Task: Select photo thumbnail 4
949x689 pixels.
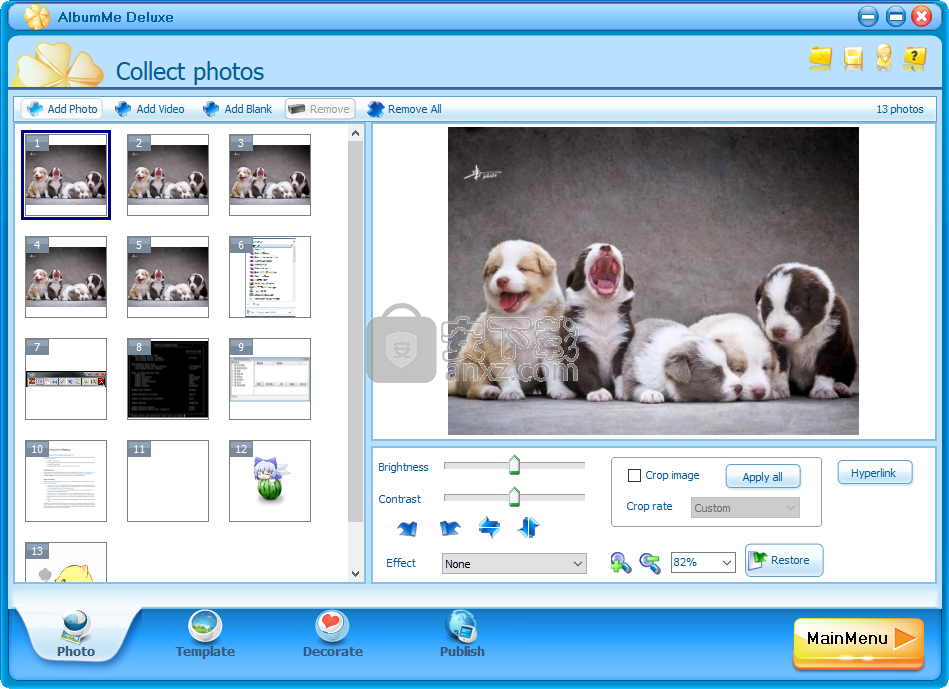Action: (x=66, y=277)
